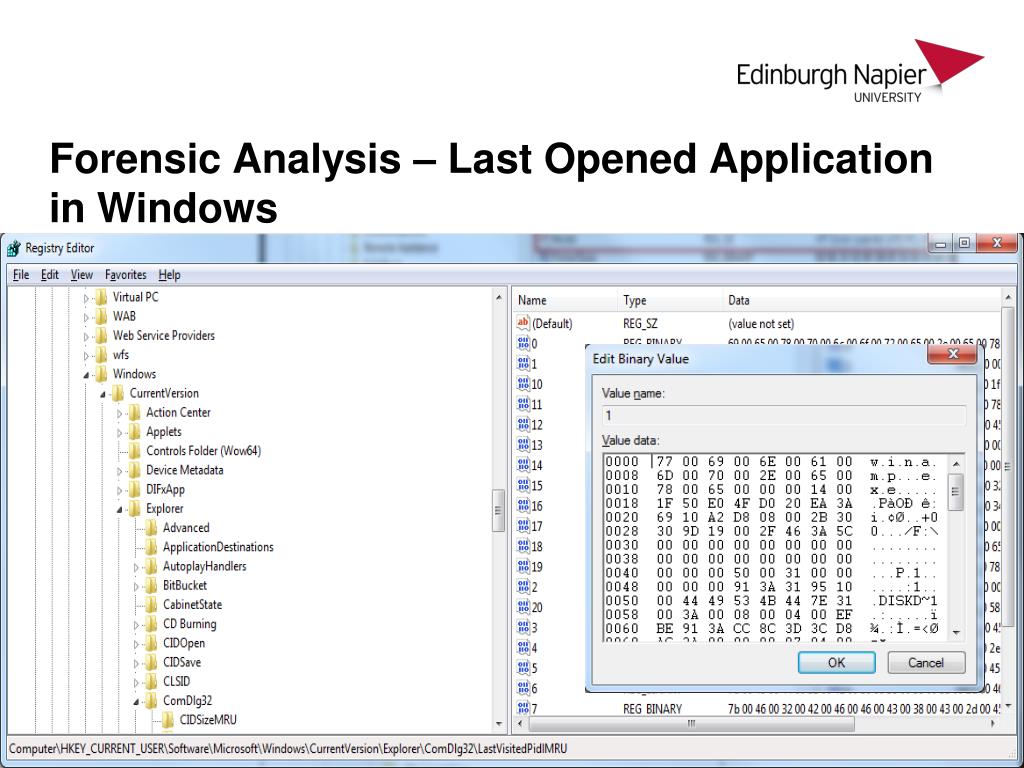
Task: Click the CabinetState folder icon
Action: tap(152, 604)
